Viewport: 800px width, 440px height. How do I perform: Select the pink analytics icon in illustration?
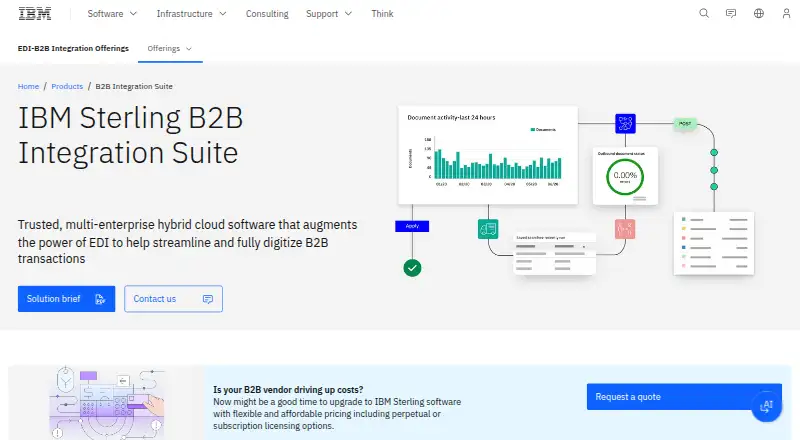click(625, 229)
